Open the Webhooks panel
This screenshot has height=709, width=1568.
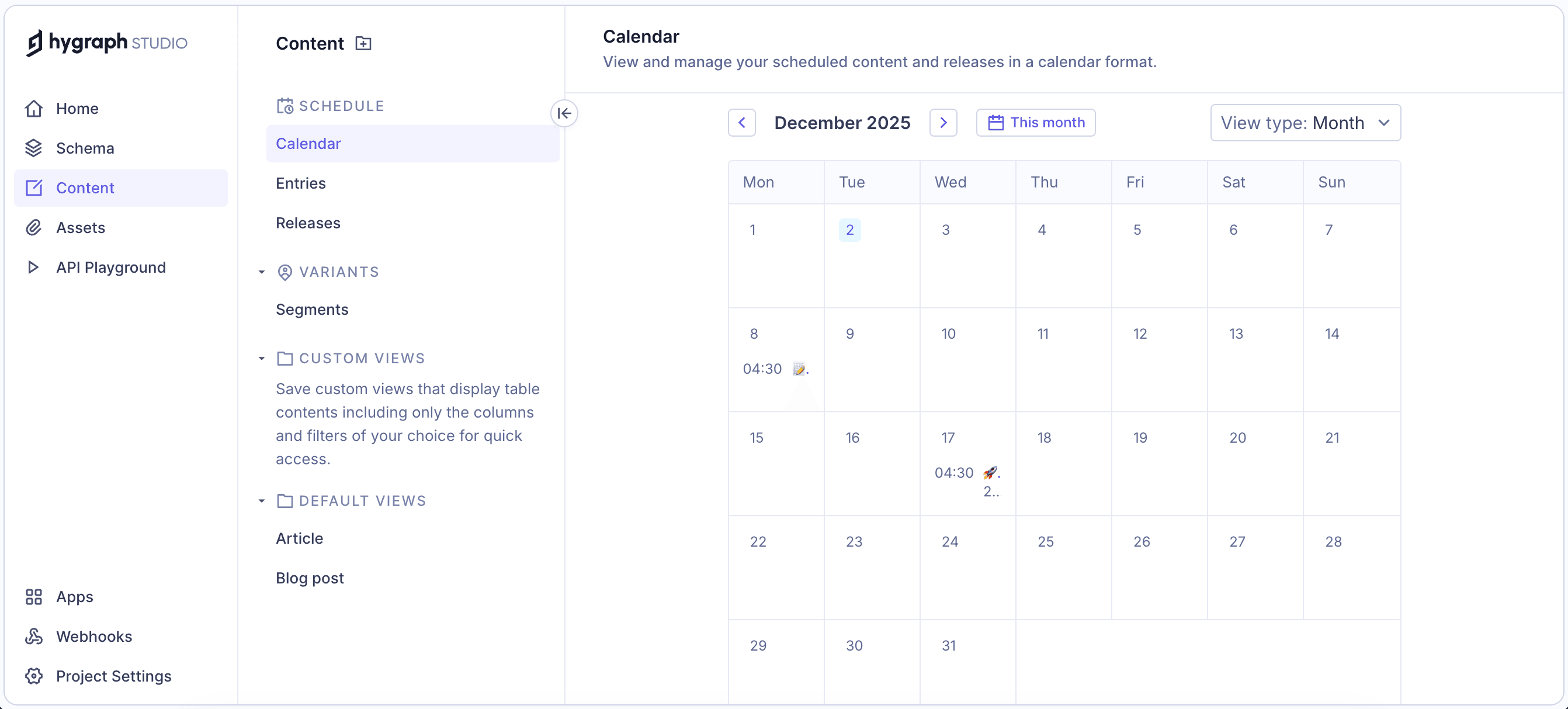[93, 636]
